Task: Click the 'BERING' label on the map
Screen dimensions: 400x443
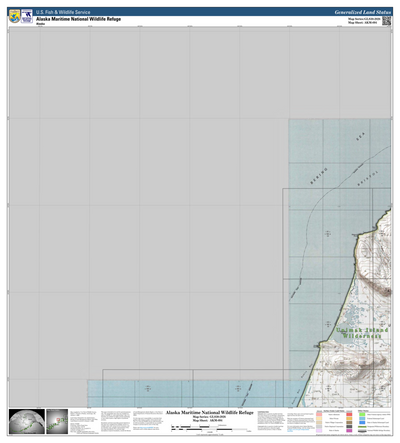Action: [x=319, y=176]
